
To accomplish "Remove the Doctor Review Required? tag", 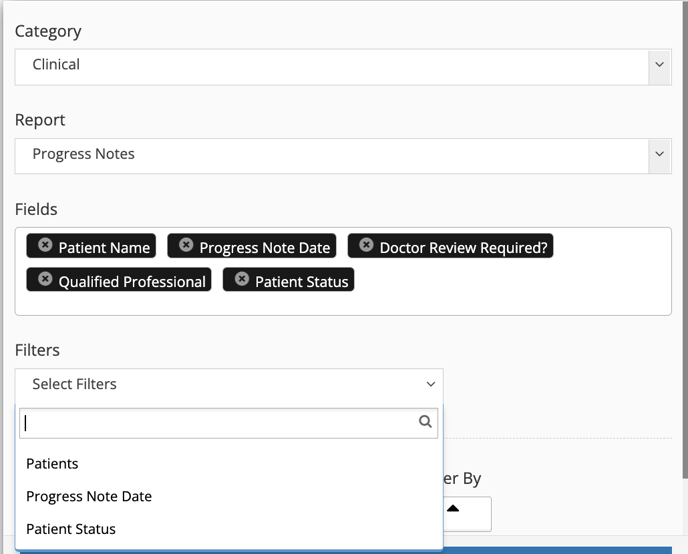I will pyautogui.click(x=366, y=245).
